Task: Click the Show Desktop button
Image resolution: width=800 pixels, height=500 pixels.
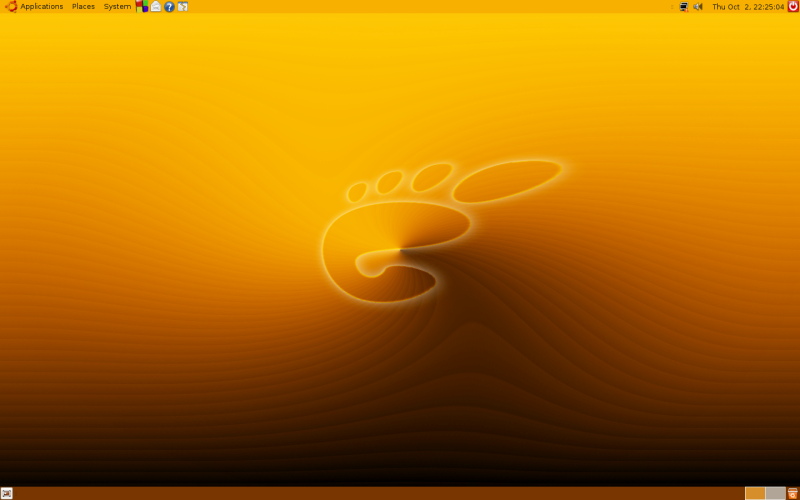Action: pyautogui.click(x=7, y=493)
